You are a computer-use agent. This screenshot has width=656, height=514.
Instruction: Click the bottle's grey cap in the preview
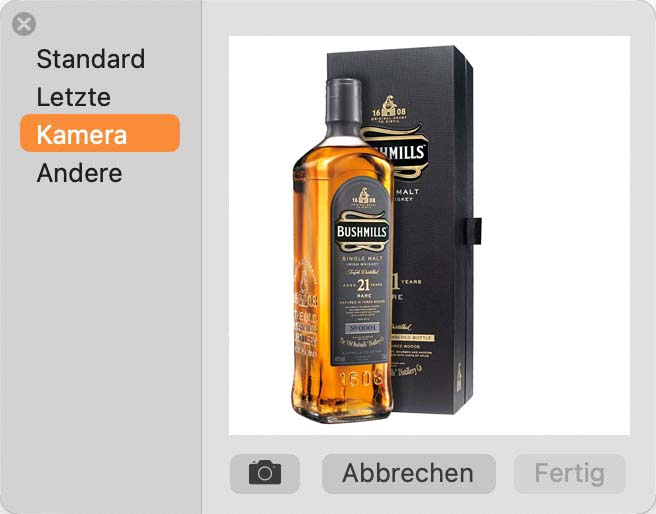click(x=343, y=100)
